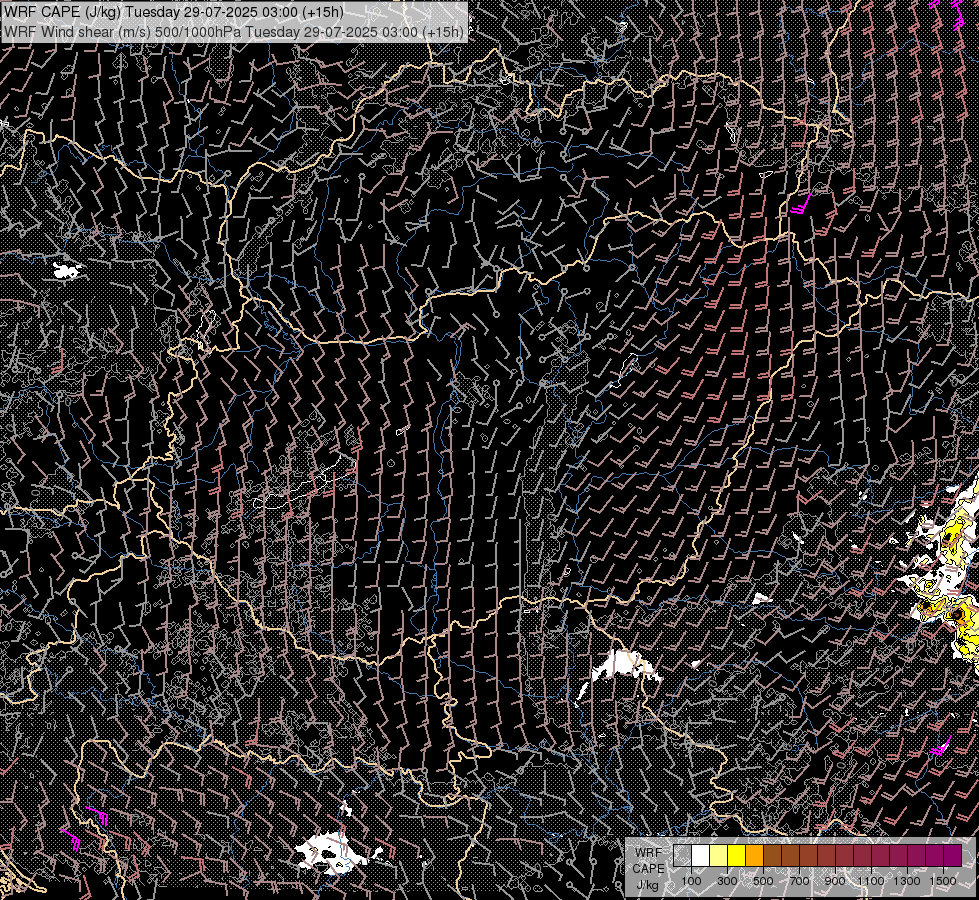
Task: Click the legend label 100
Action: pyautogui.click(x=691, y=881)
